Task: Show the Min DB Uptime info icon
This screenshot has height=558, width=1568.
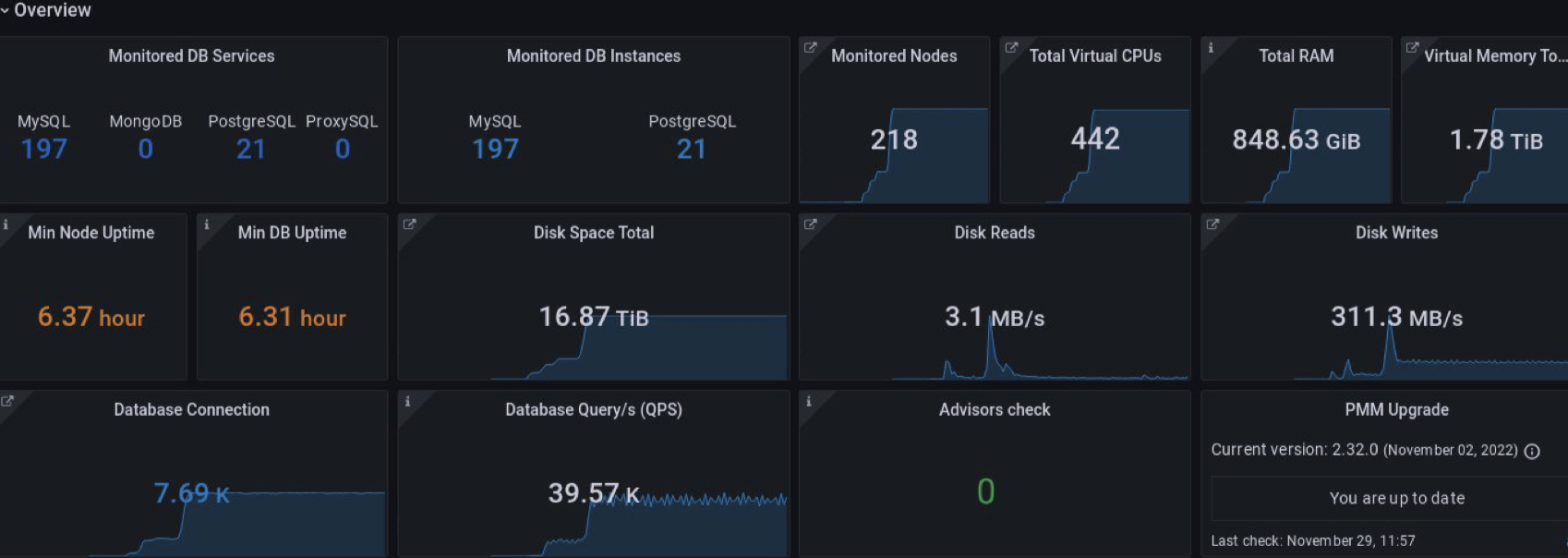Action: click(x=207, y=224)
